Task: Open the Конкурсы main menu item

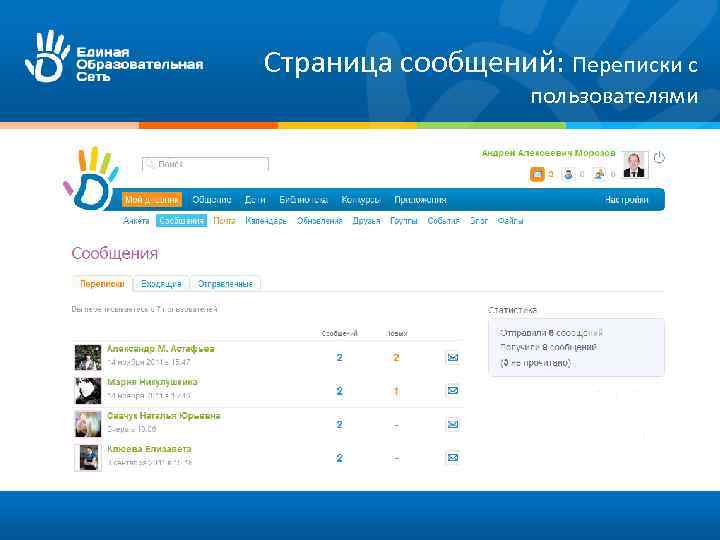Action: [x=360, y=200]
